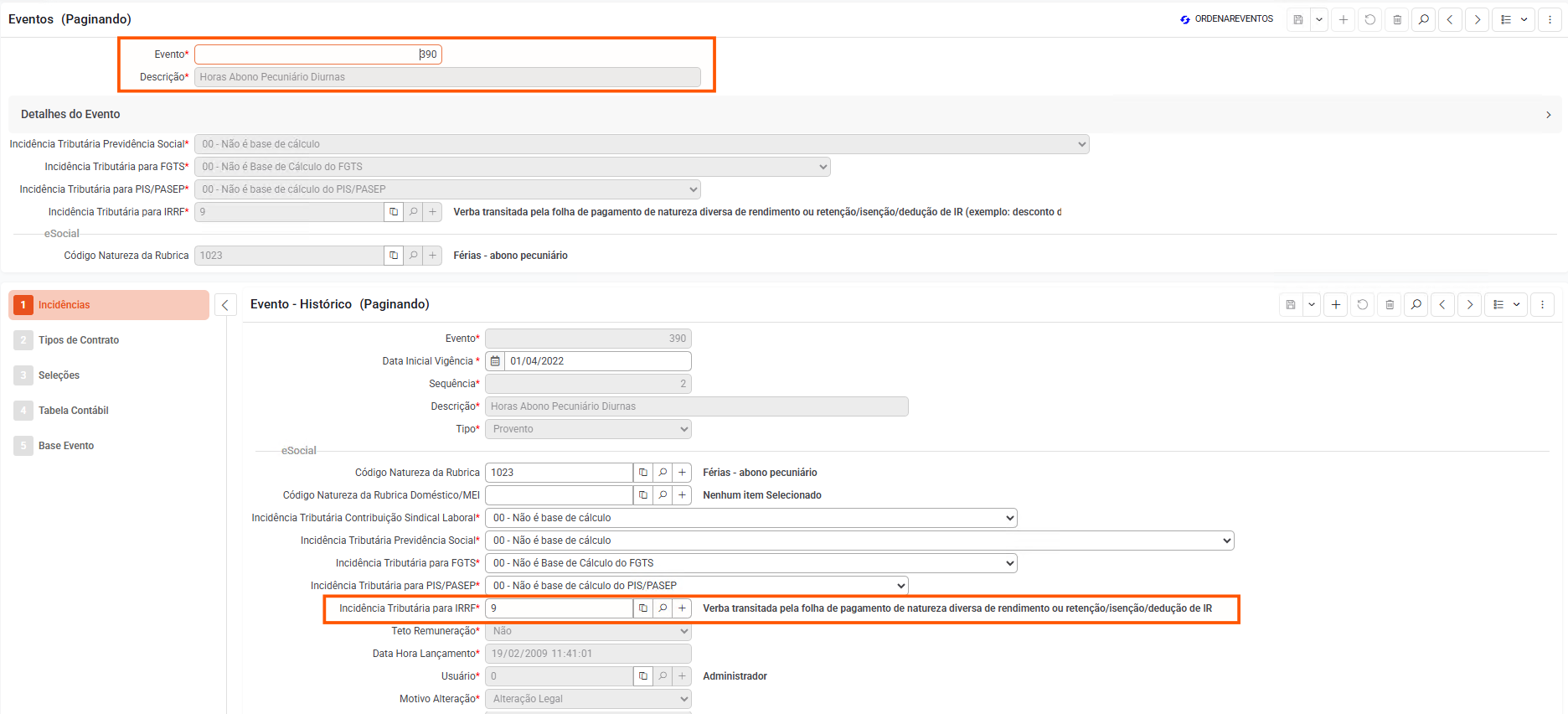This screenshot has height=714, width=1568.
Task: Click the plus icon next to Incidência Tributária para IRRF in Histórico
Action: (x=682, y=608)
